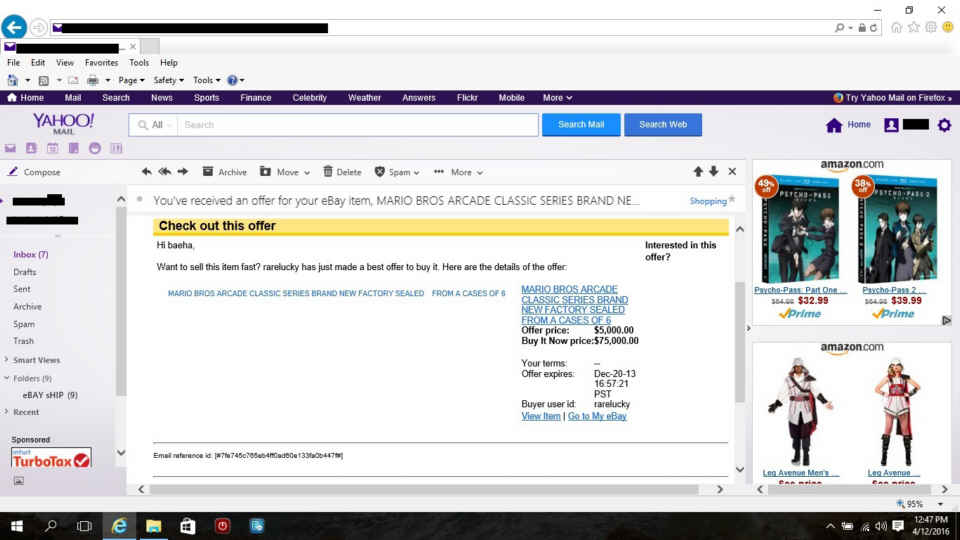The height and width of the screenshot is (540, 960).
Task: Click the TurboTax sponsored ad
Action: pos(51,459)
